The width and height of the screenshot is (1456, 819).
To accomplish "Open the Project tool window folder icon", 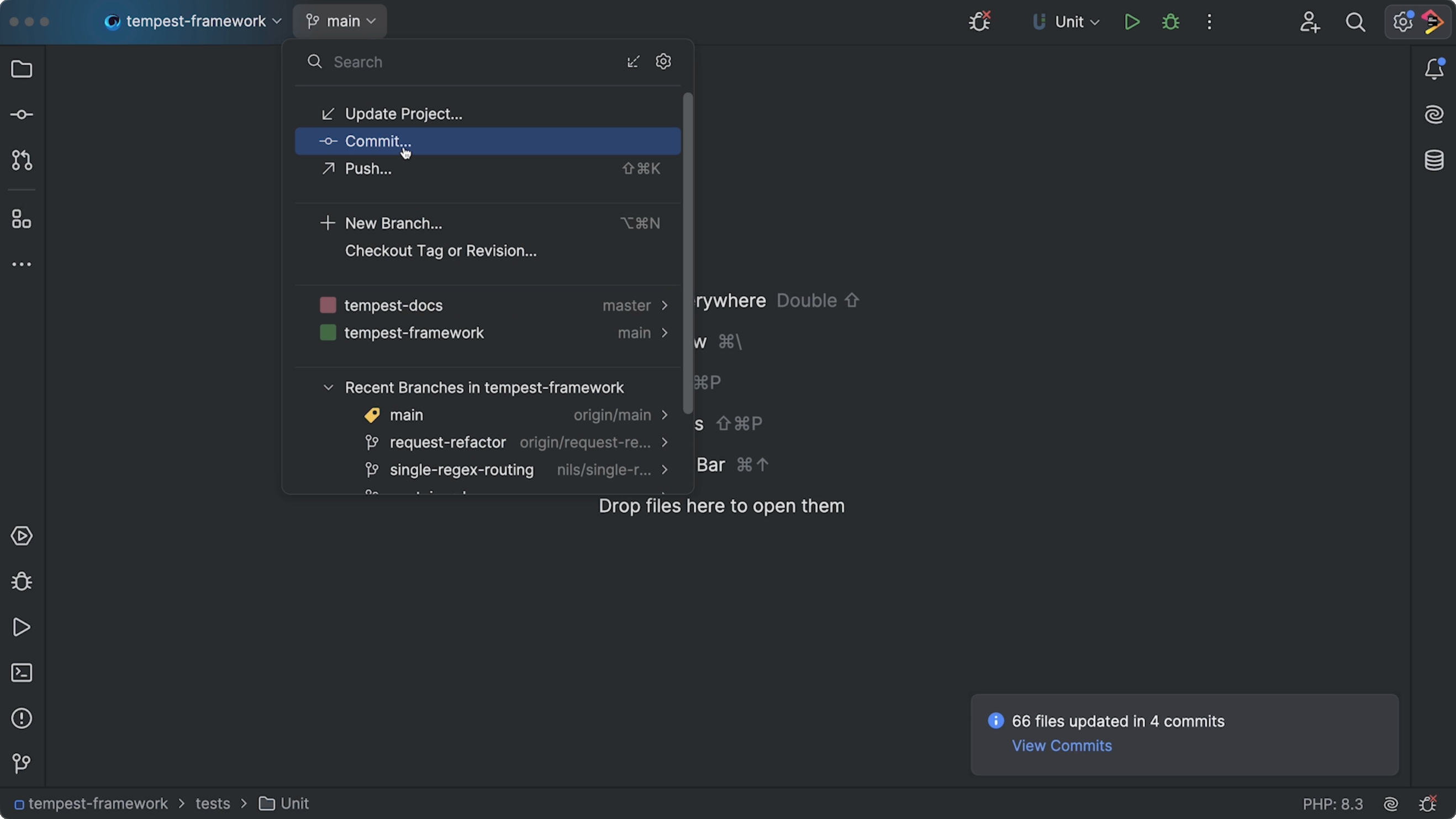I will [22, 69].
